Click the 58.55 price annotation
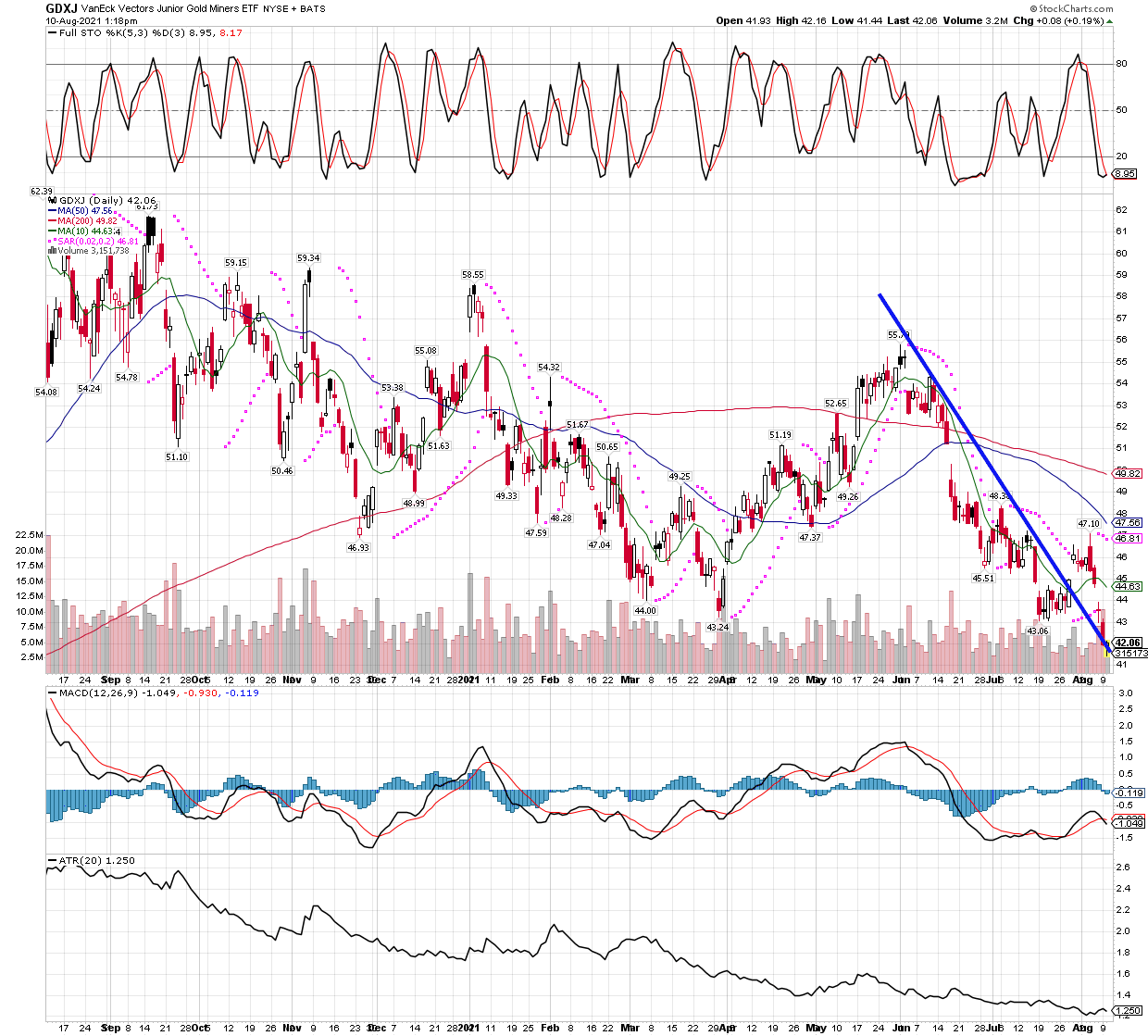This screenshot has height=1036, width=1148. [x=473, y=275]
